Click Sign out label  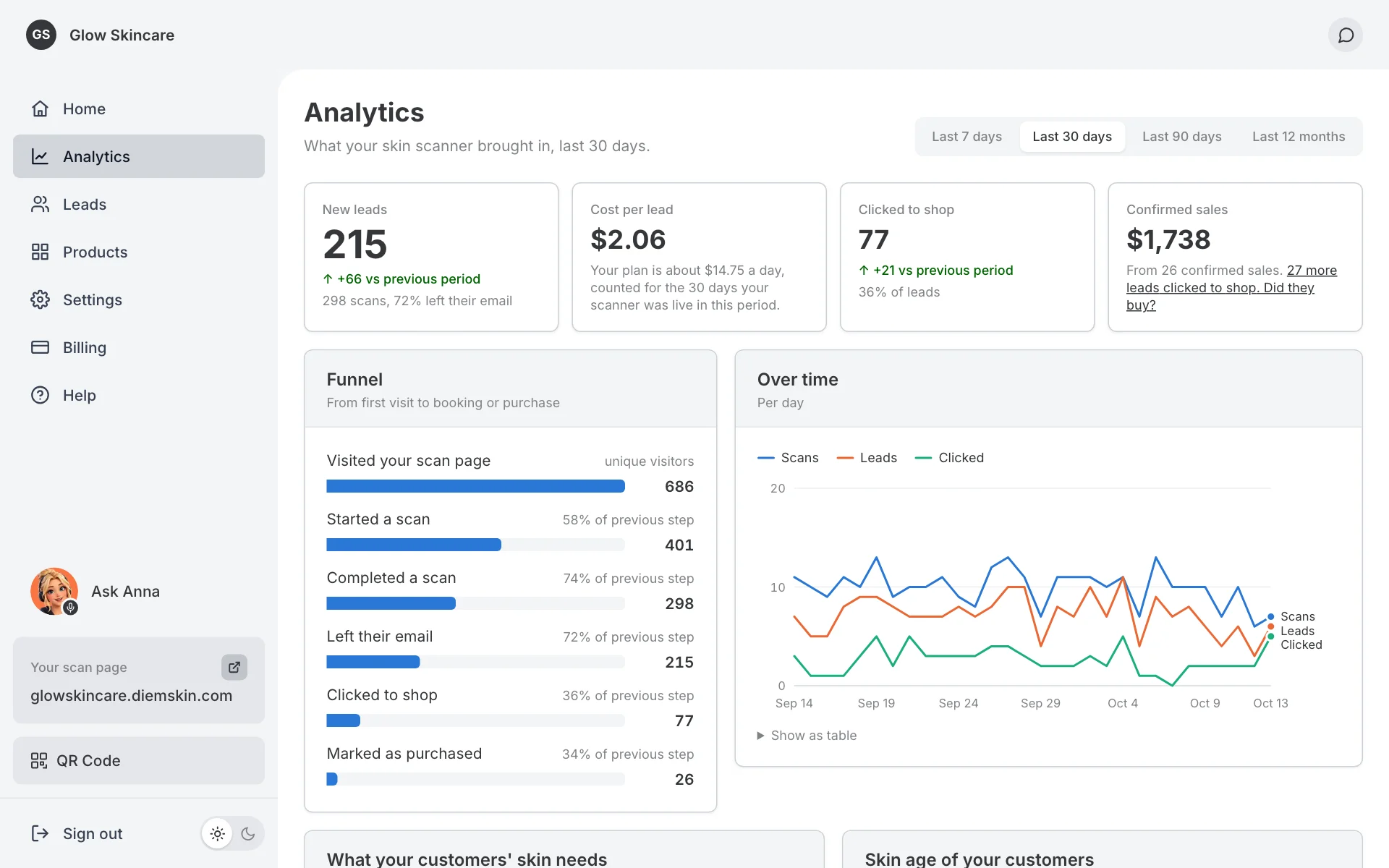click(x=93, y=833)
